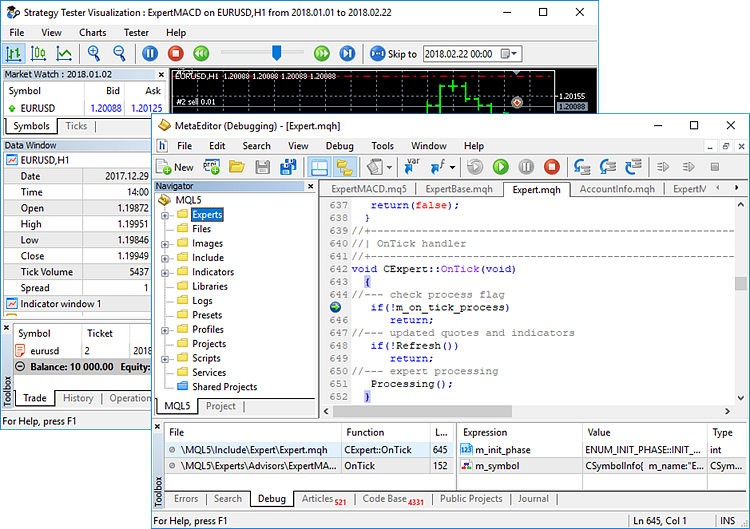
Task: Click Step Over debug icon
Action: pyautogui.click(x=607, y=167)
